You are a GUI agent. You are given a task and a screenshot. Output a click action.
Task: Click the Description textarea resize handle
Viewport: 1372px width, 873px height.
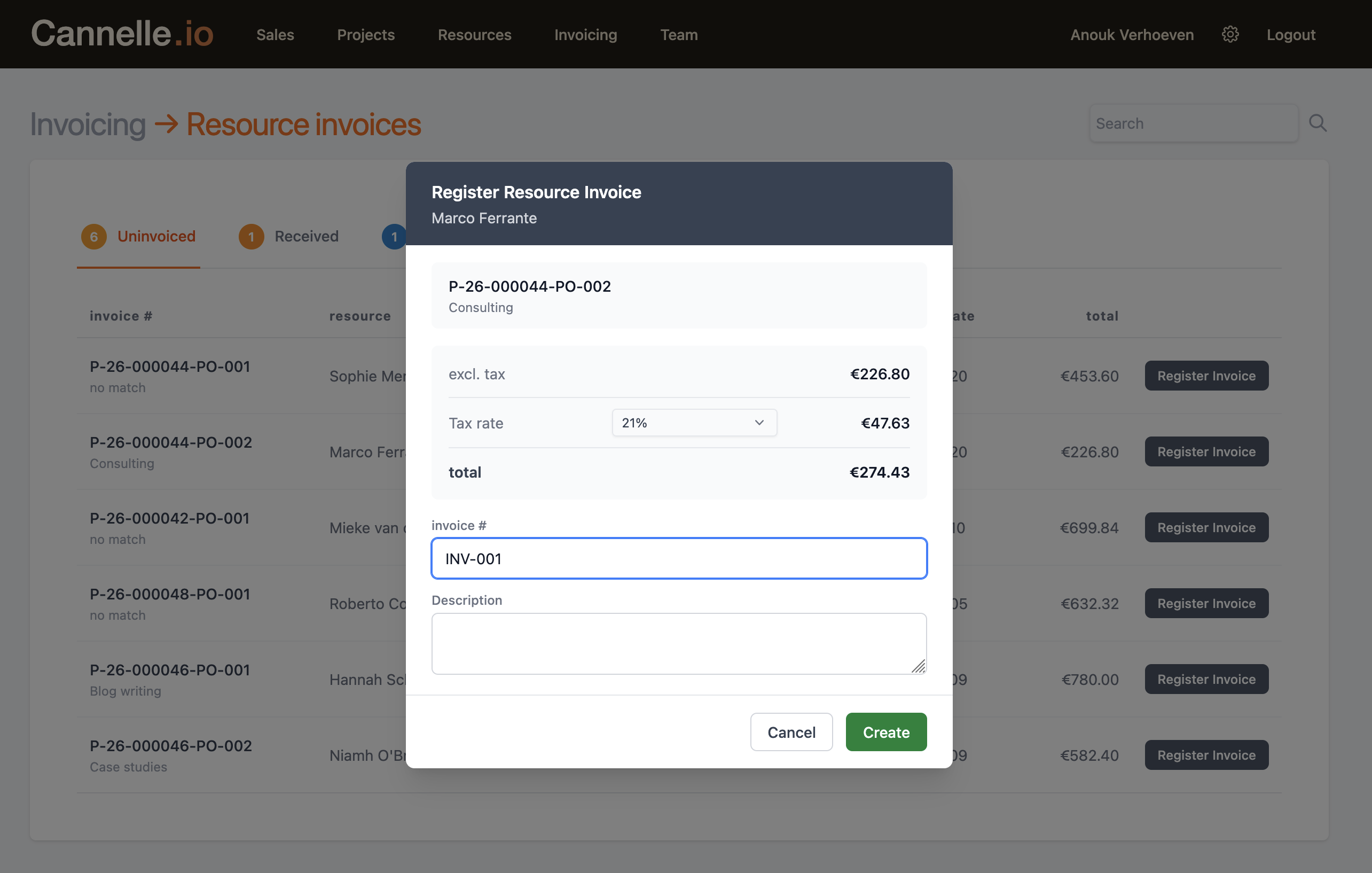(918, 666)
